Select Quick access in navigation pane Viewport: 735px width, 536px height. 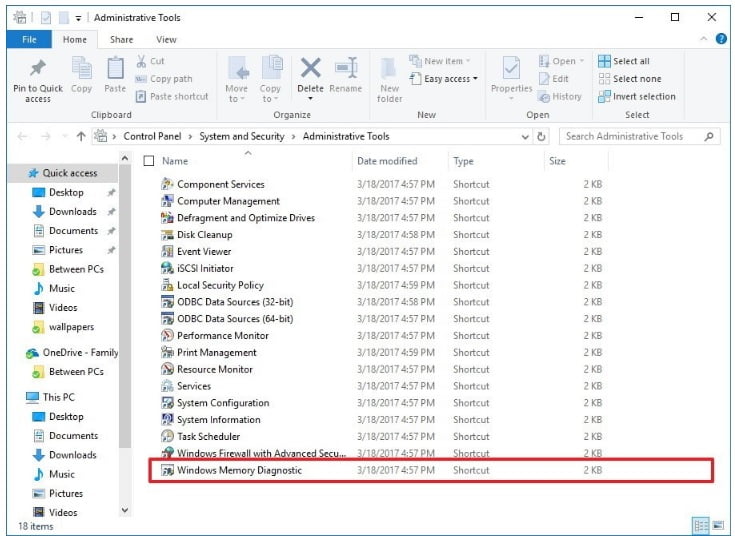pos(63,173)
